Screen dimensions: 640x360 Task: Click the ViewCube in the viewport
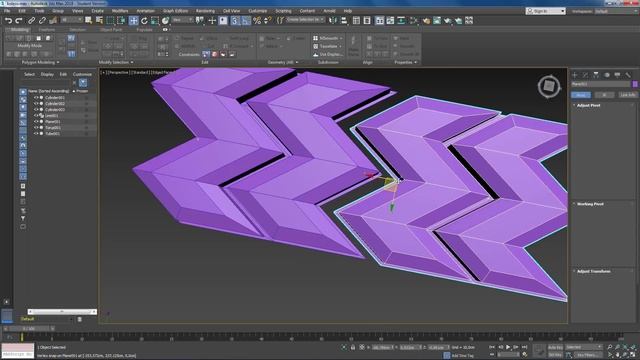[x=549, y=86]
